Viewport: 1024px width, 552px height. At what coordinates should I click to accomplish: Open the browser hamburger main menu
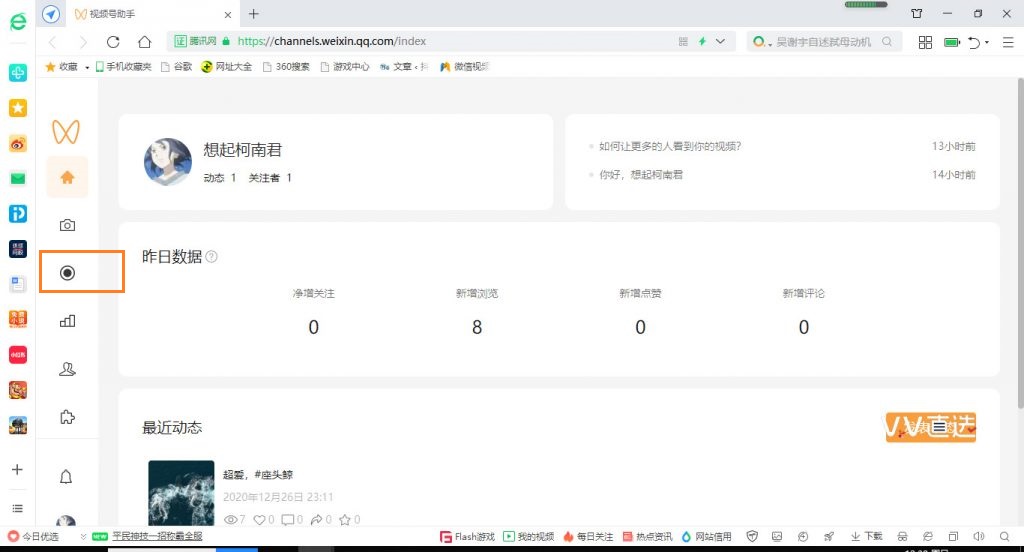pos(1009,42)
